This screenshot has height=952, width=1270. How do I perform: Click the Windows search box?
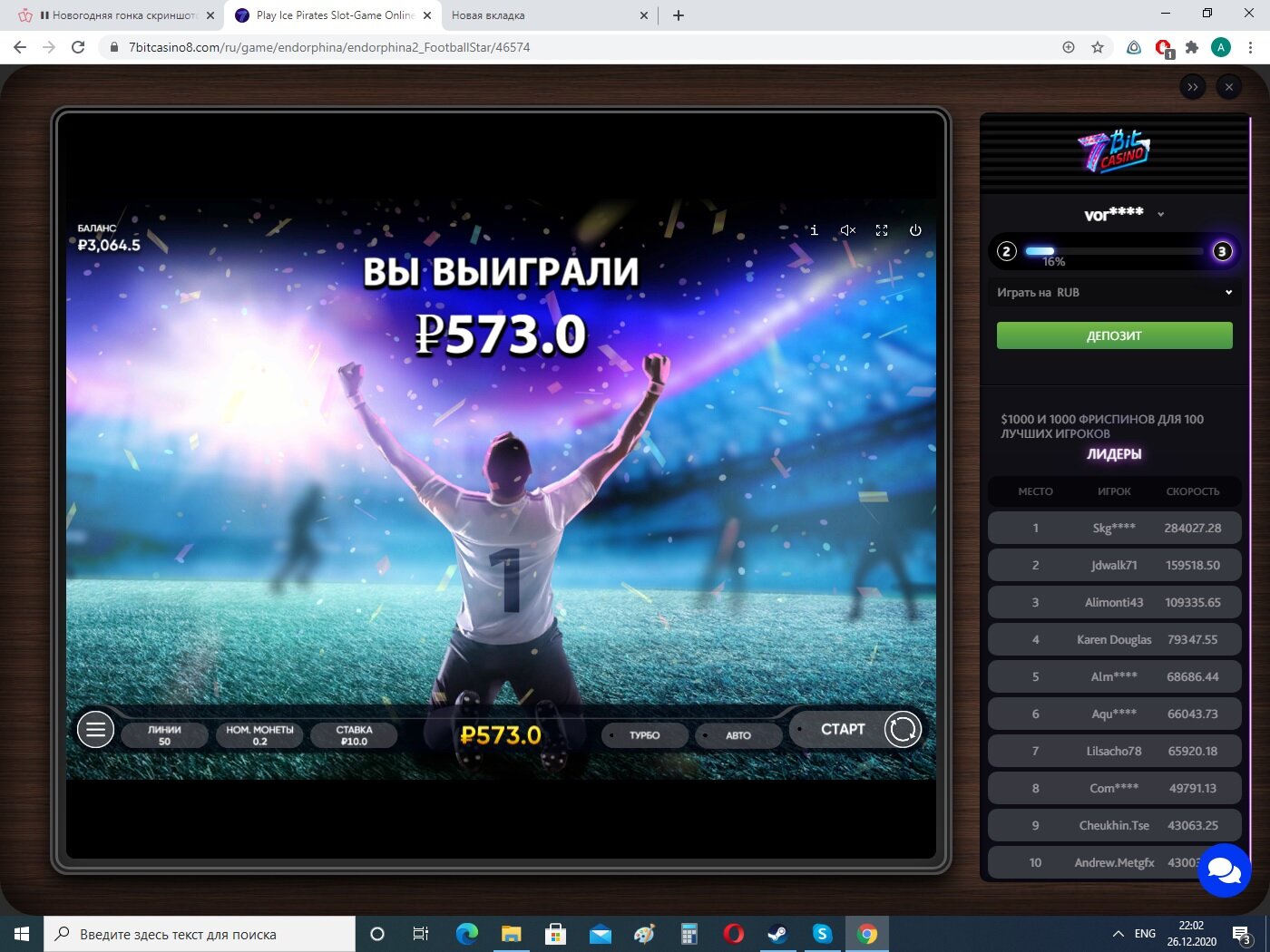(x=200, y=934)
